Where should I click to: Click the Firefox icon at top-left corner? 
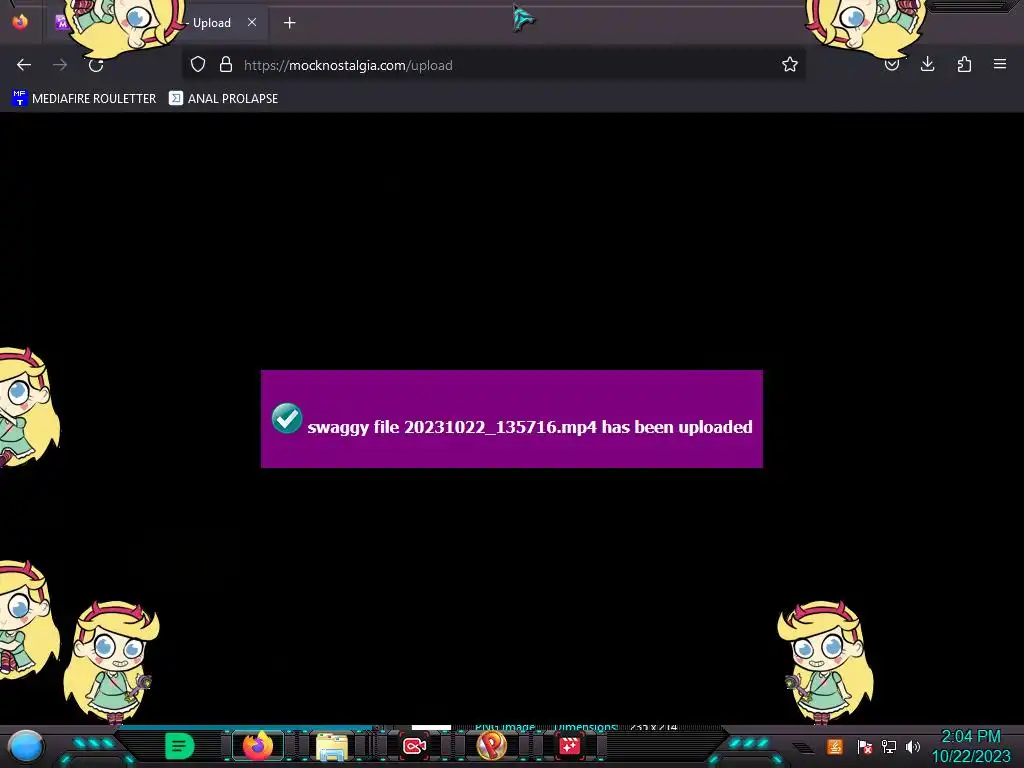(x=20, y=22)
